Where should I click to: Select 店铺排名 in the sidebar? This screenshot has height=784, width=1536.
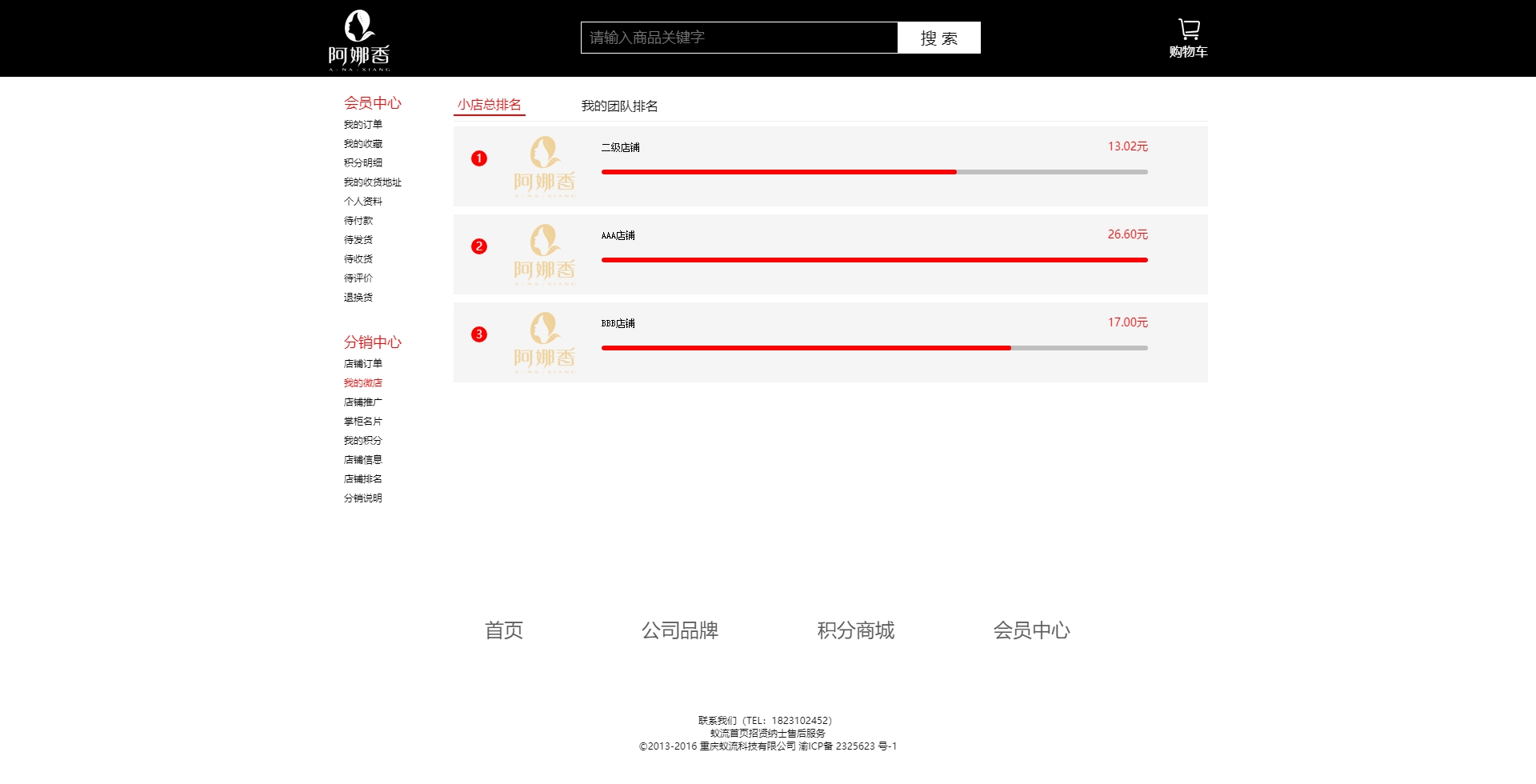363,479
